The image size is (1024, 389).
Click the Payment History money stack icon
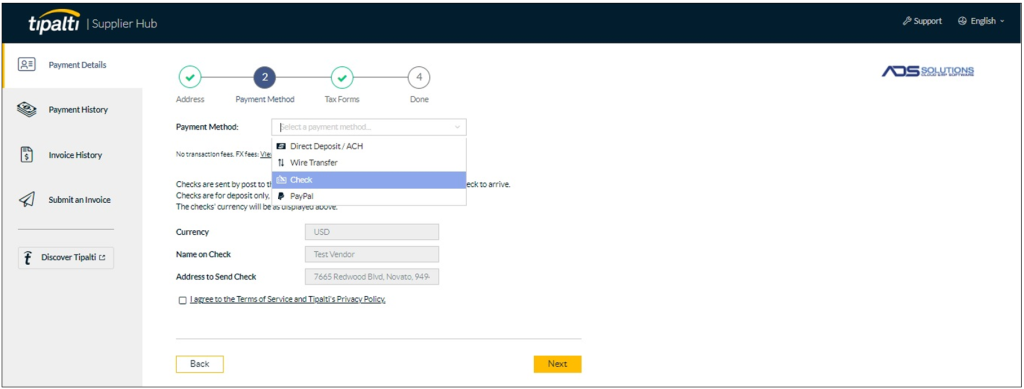[26, 110]
